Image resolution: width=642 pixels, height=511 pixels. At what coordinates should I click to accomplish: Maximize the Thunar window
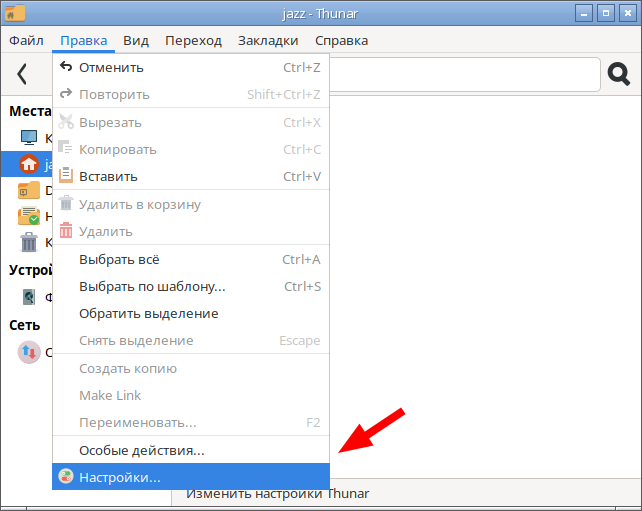point(606,14)
